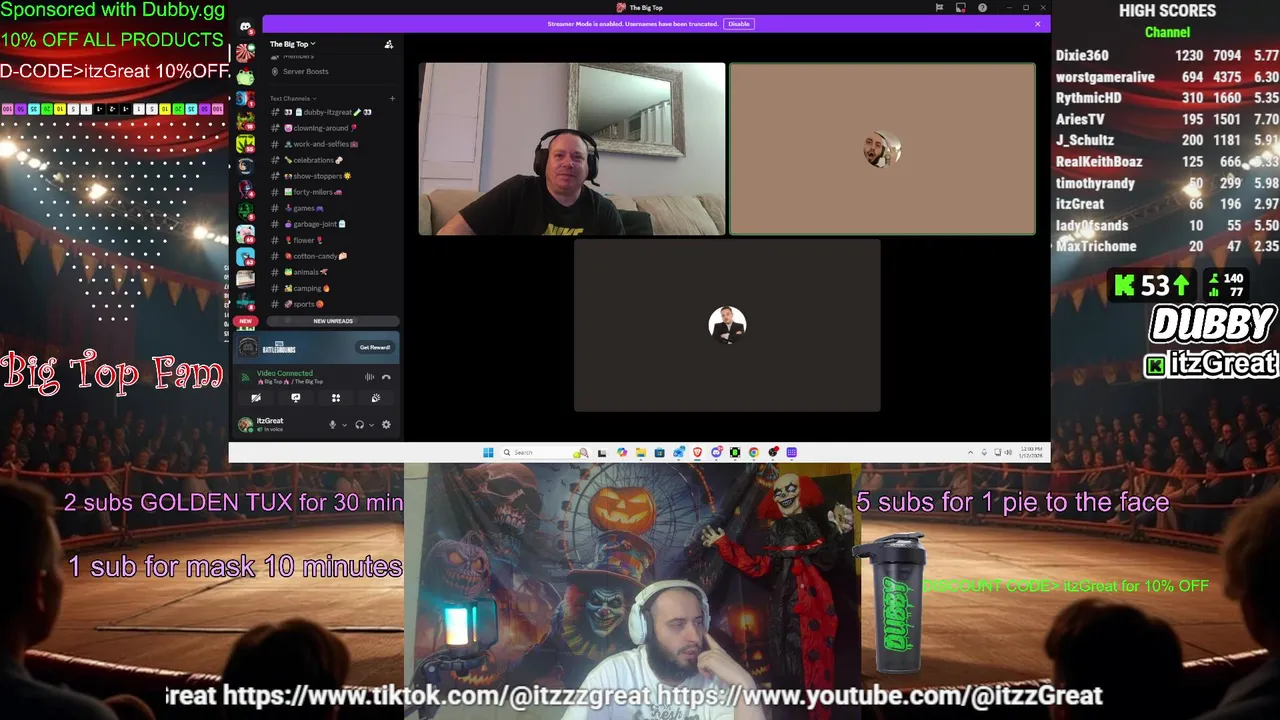Collapse the Text Channels category
1280x720 pixels.
tap(292, 98)
